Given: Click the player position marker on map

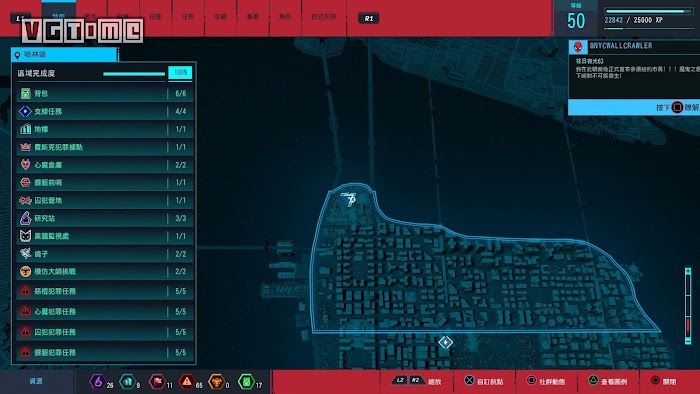Looking at the screenshot, I should click(350, 199).
